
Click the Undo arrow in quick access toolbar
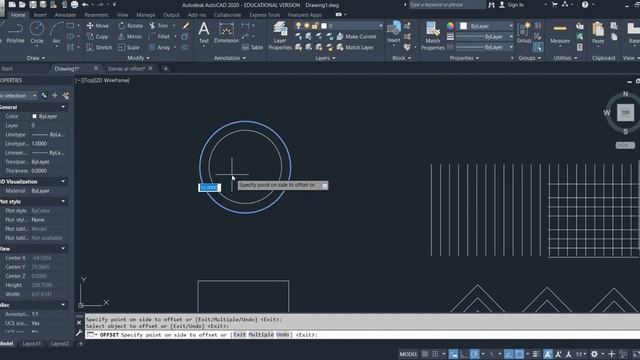[85, 5]
